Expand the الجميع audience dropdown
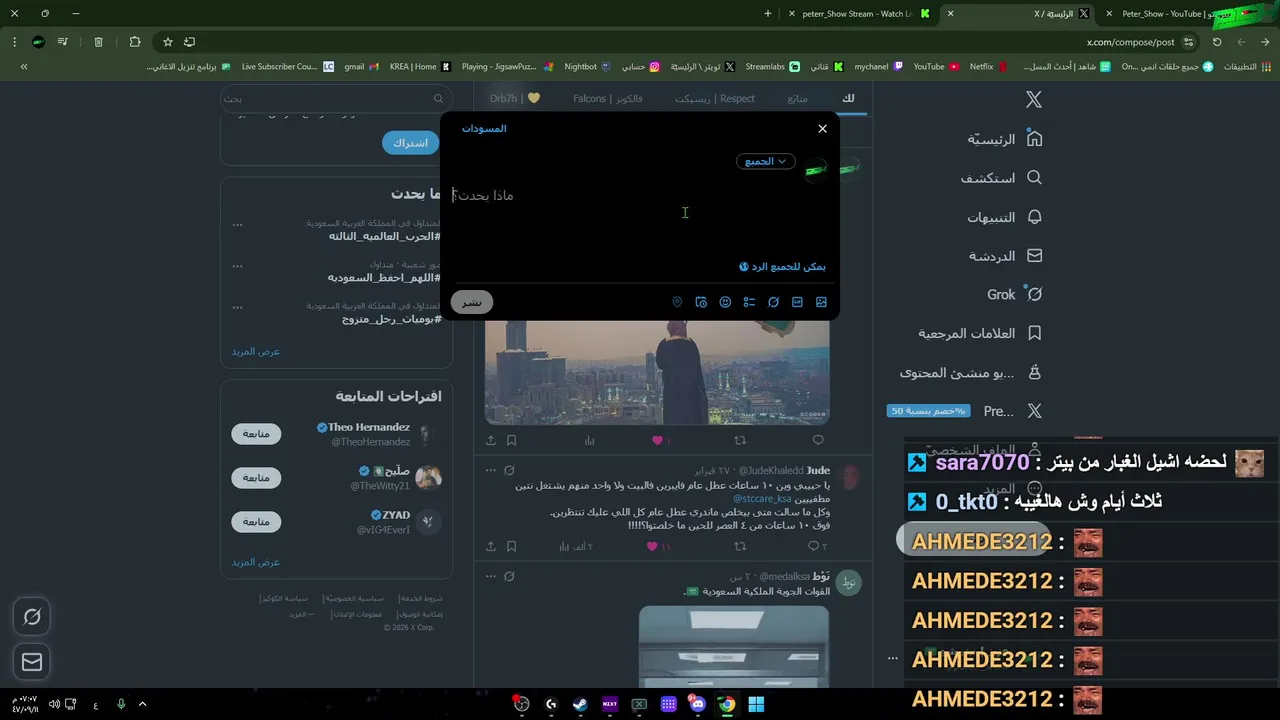 tap(766, 161)
